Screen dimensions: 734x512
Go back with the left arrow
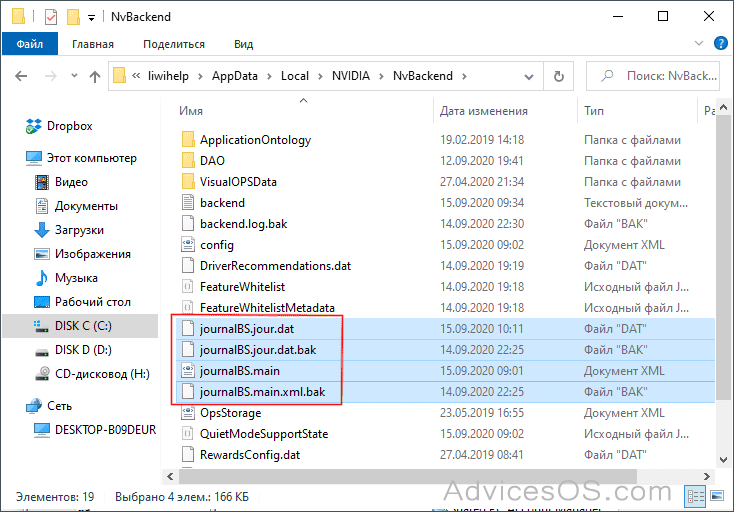[x=21, y=76]
